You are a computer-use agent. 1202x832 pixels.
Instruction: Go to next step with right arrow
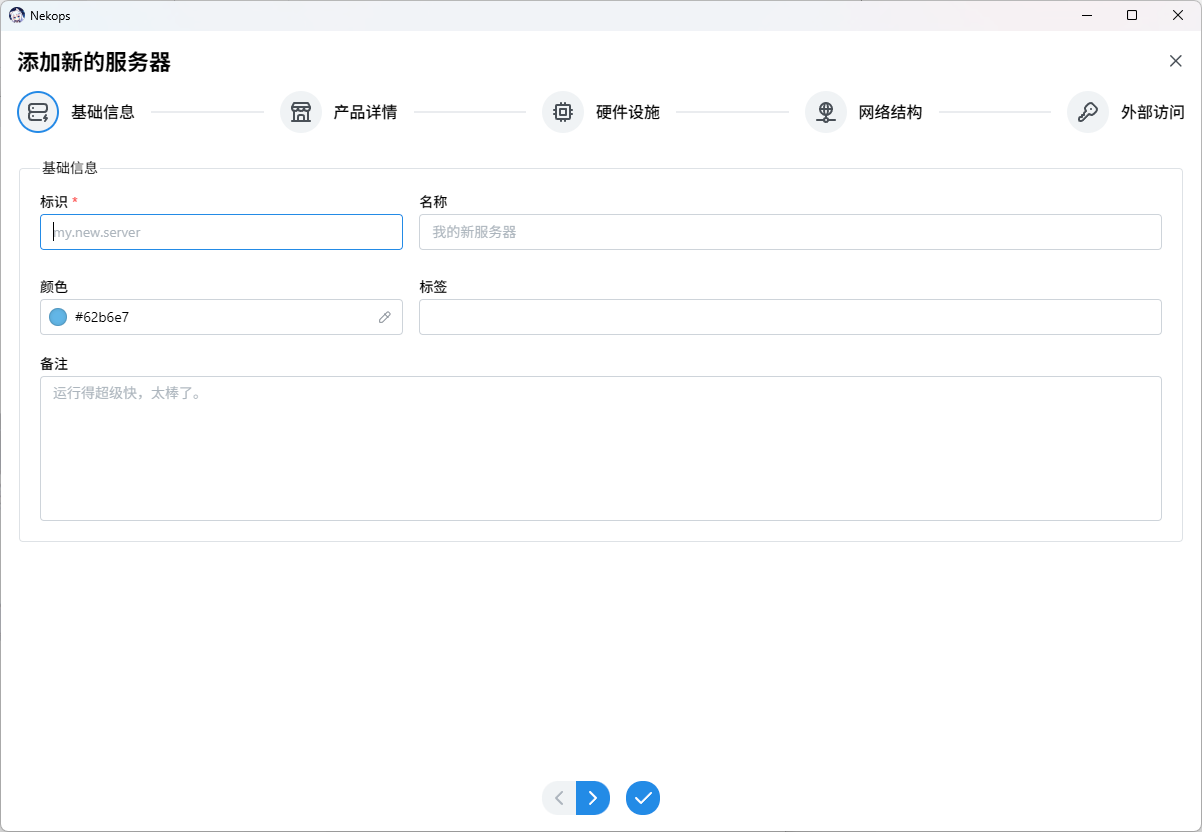pos(593,798)
